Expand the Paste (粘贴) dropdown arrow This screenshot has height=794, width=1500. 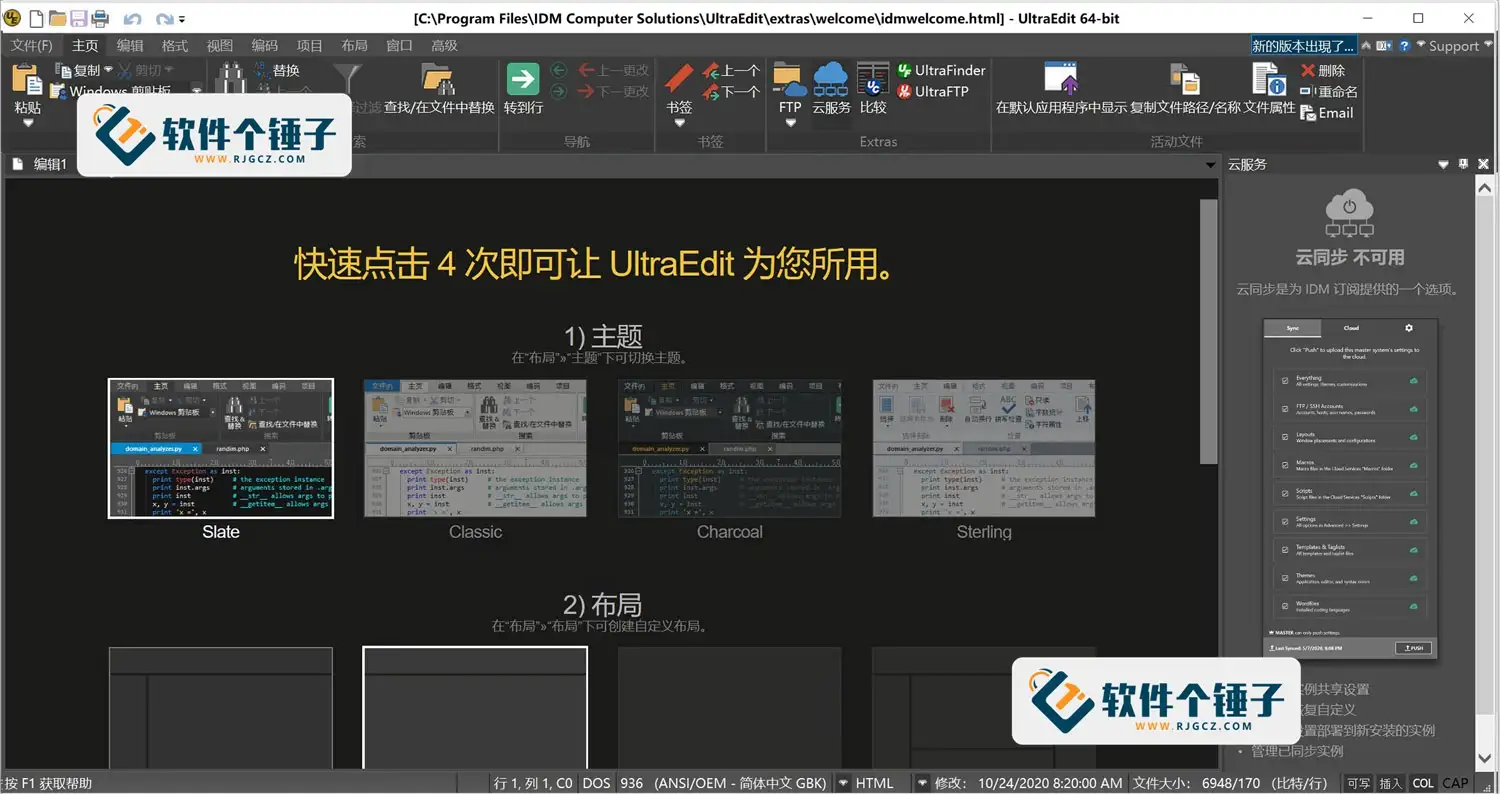coord(28,123)
